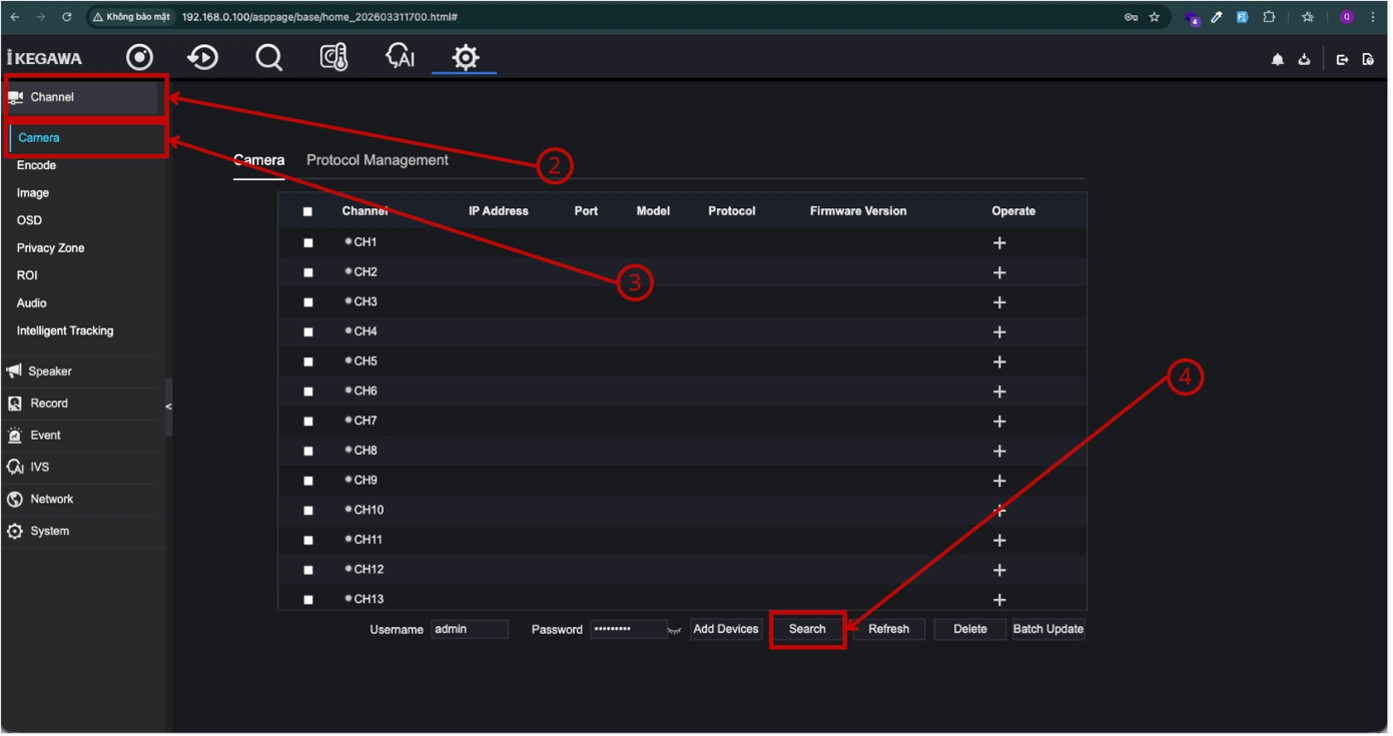Click the logout icon at top right
Image resolution: width=1393 pixels, height=736 pixels.
[x=1342, y=60]
